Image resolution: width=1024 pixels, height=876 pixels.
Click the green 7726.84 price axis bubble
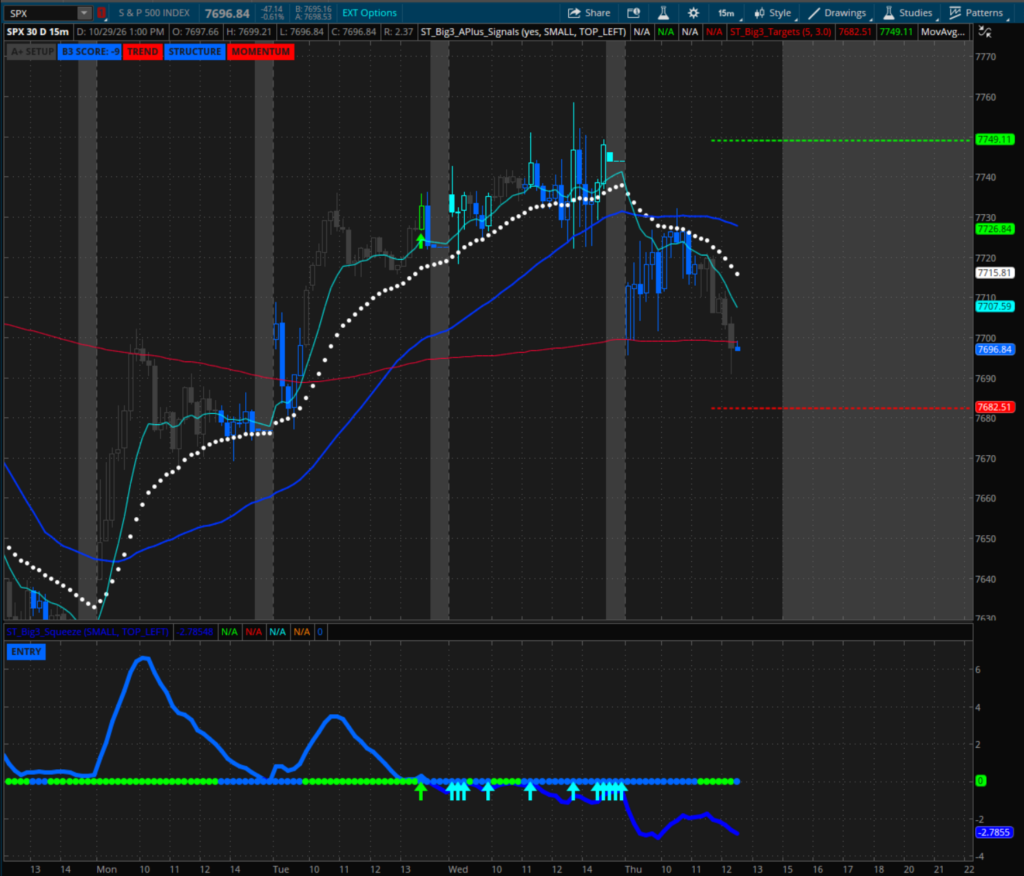tap(995, 229)
